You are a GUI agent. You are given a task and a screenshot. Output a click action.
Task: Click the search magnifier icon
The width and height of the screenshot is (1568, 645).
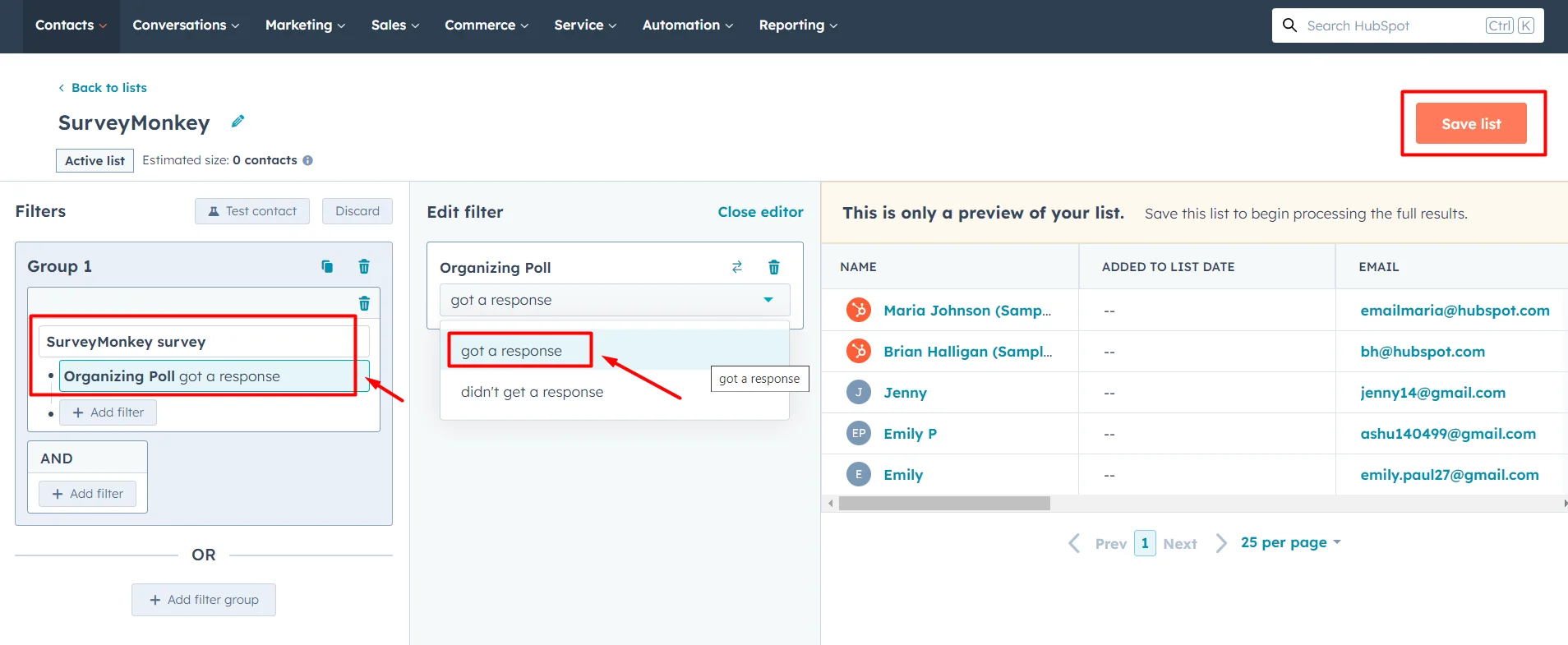(x=1290, y=25)
